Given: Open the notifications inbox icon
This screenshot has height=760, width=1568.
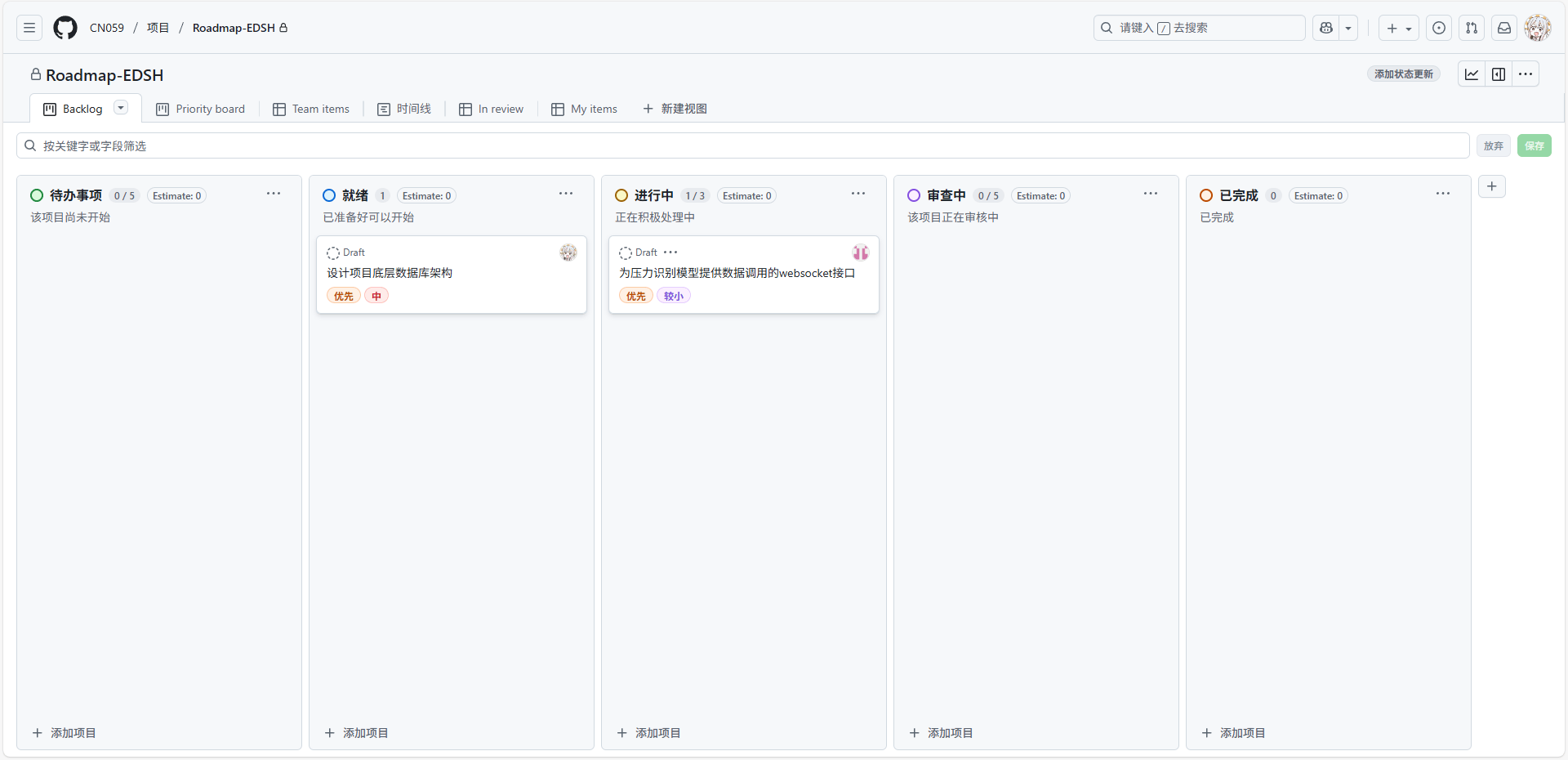Looking at the screenshot, I should click(x=1504, y=28).
